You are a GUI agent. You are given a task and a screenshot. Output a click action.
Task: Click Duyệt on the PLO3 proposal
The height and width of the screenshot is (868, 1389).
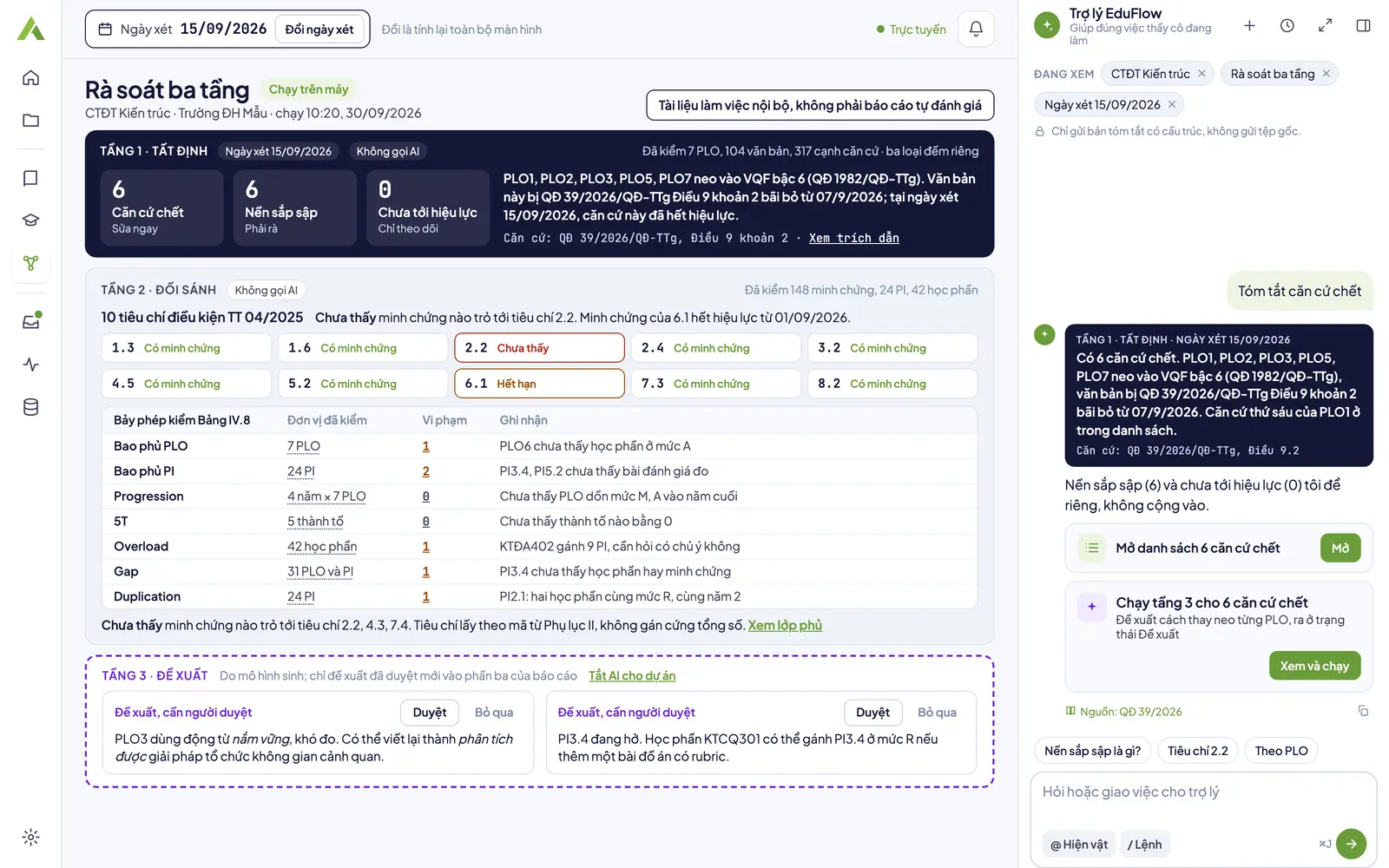tap(430, 713)
